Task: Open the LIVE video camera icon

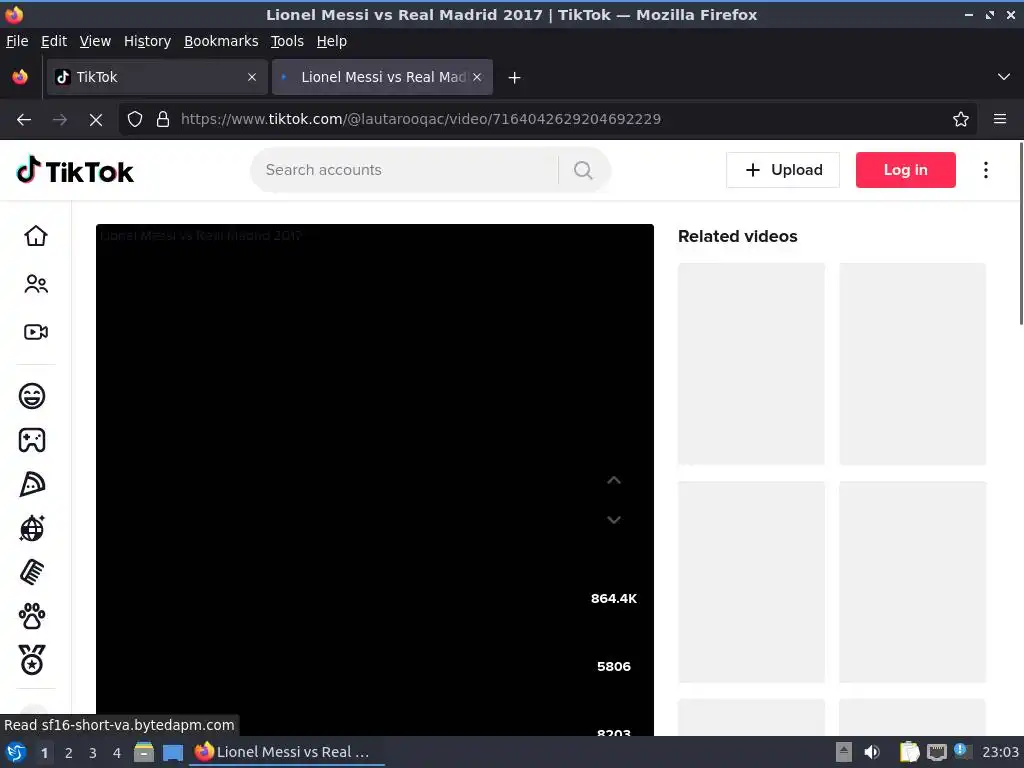Action: pos(36,332)
